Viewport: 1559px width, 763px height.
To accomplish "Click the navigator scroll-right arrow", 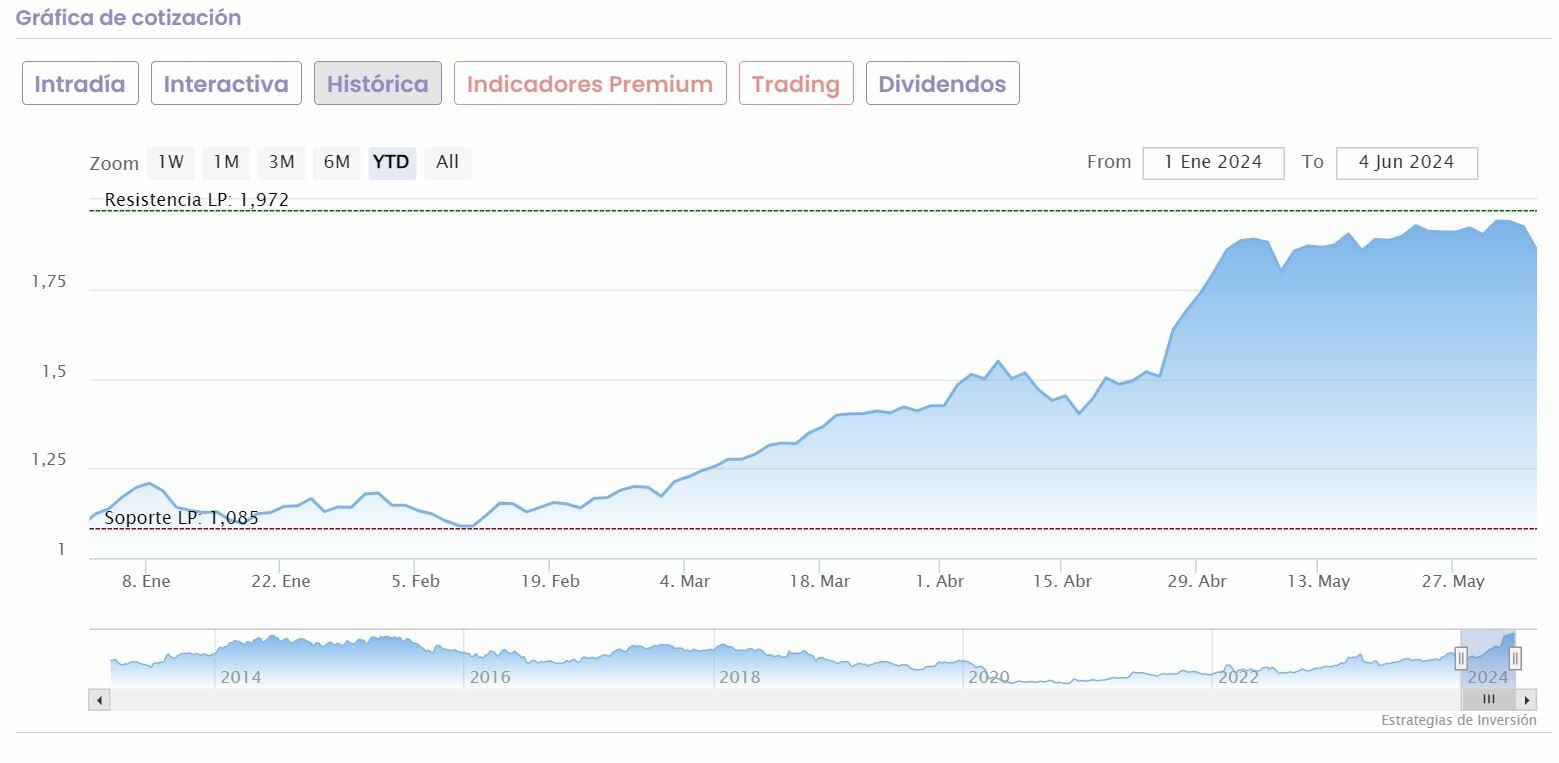I will click(x=1526, y=700).
